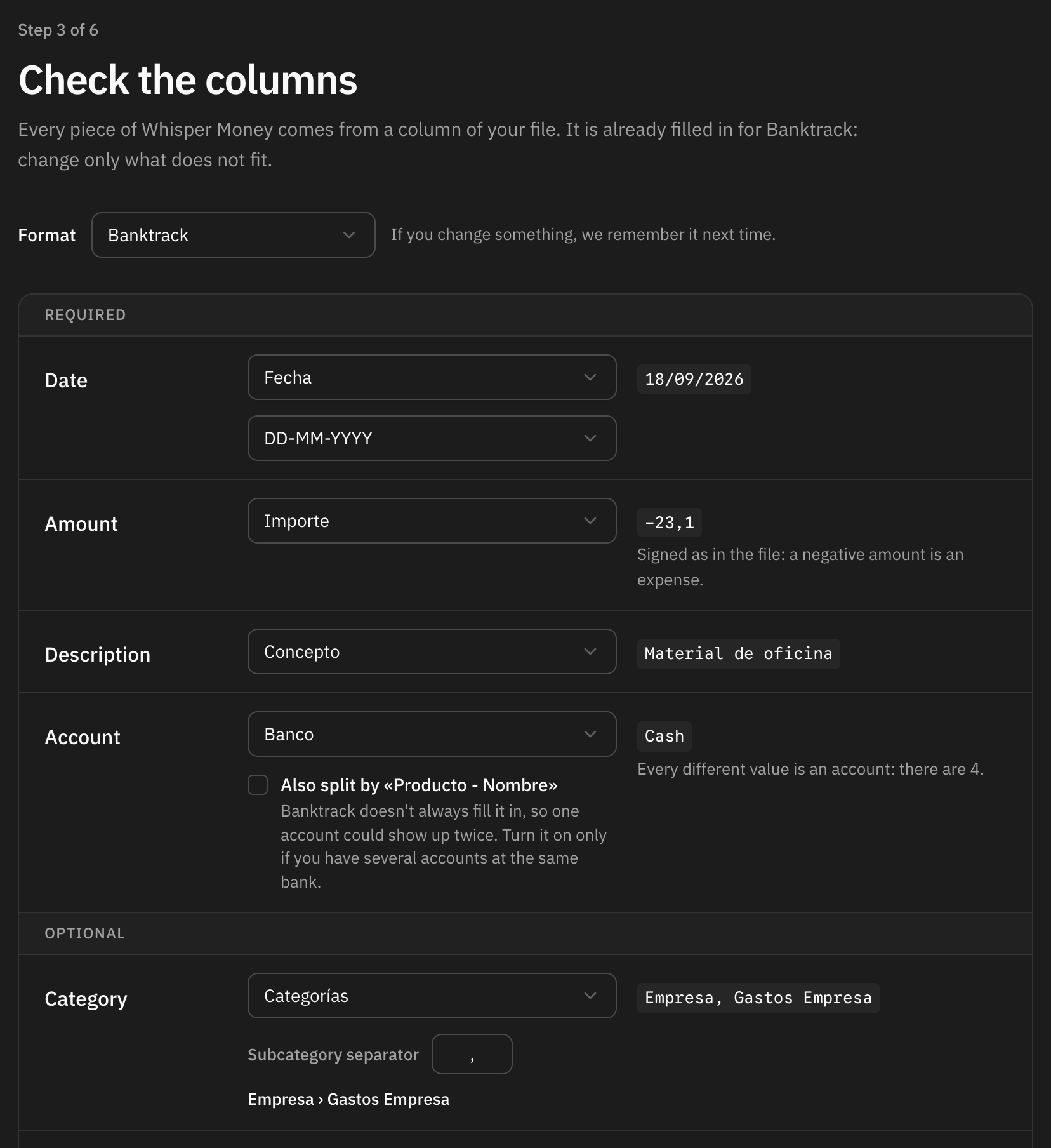Click the Date row label
The width and height of the screenshot is (1051, 1148).
coord(66,380)
